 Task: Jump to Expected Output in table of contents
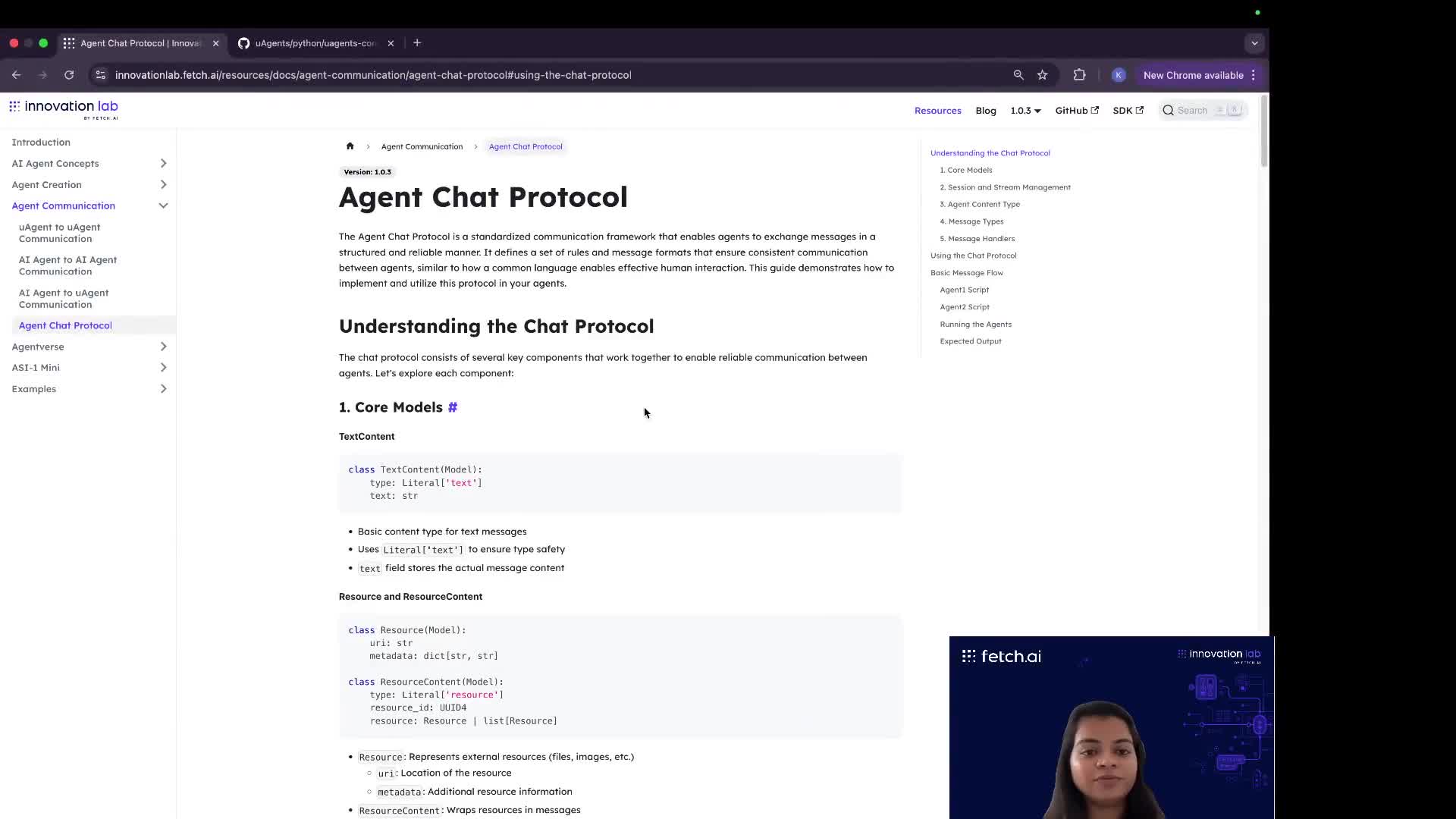pyautogui.click(x=971, y=341)
